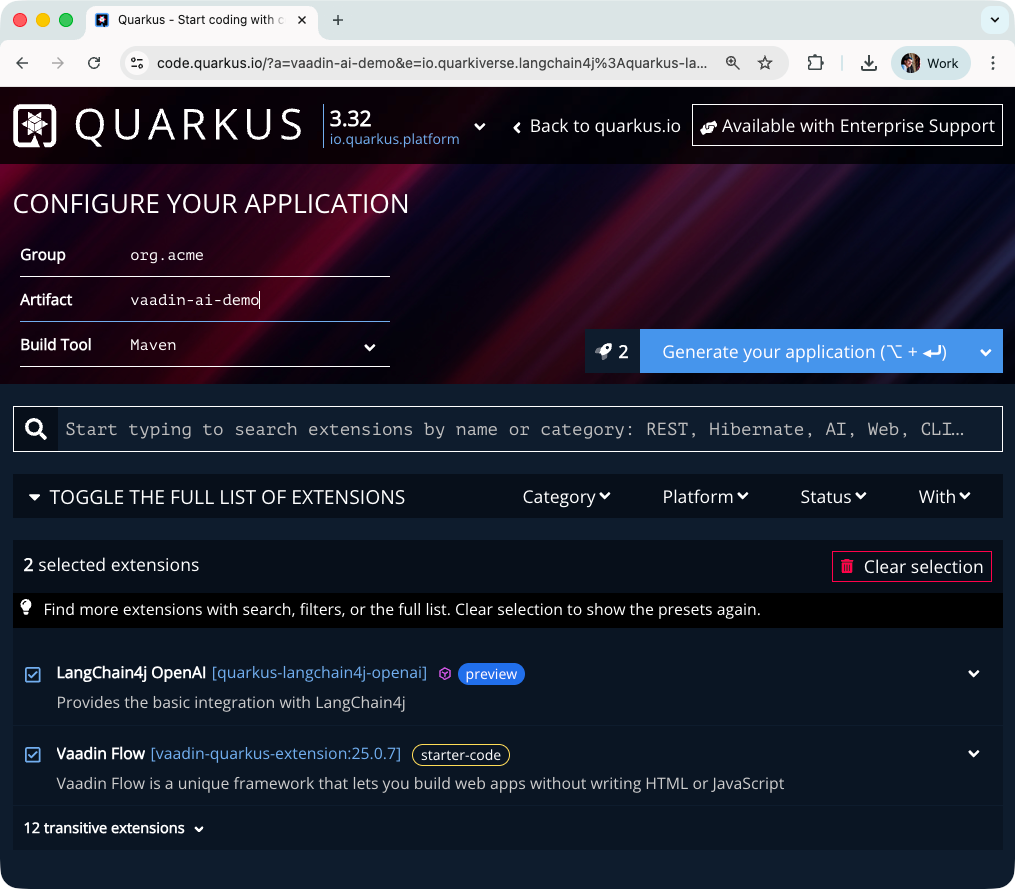
Task: Uncheck the Vaadin Flow extension
Action: [x=33, y=755]
